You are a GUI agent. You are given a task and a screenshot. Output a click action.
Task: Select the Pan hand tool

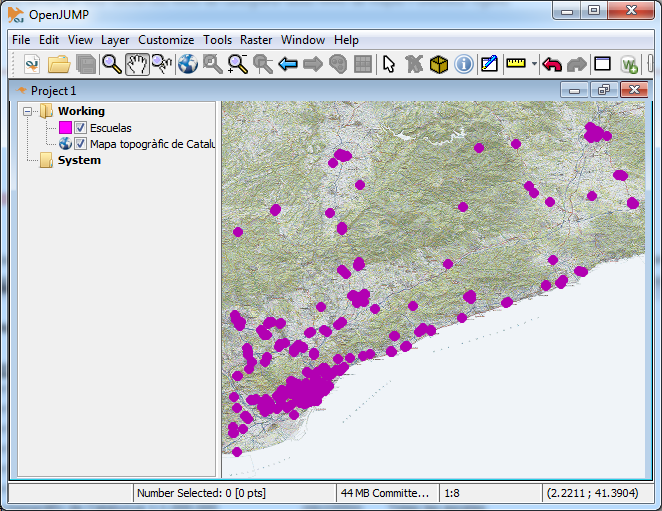click(137, 64)
